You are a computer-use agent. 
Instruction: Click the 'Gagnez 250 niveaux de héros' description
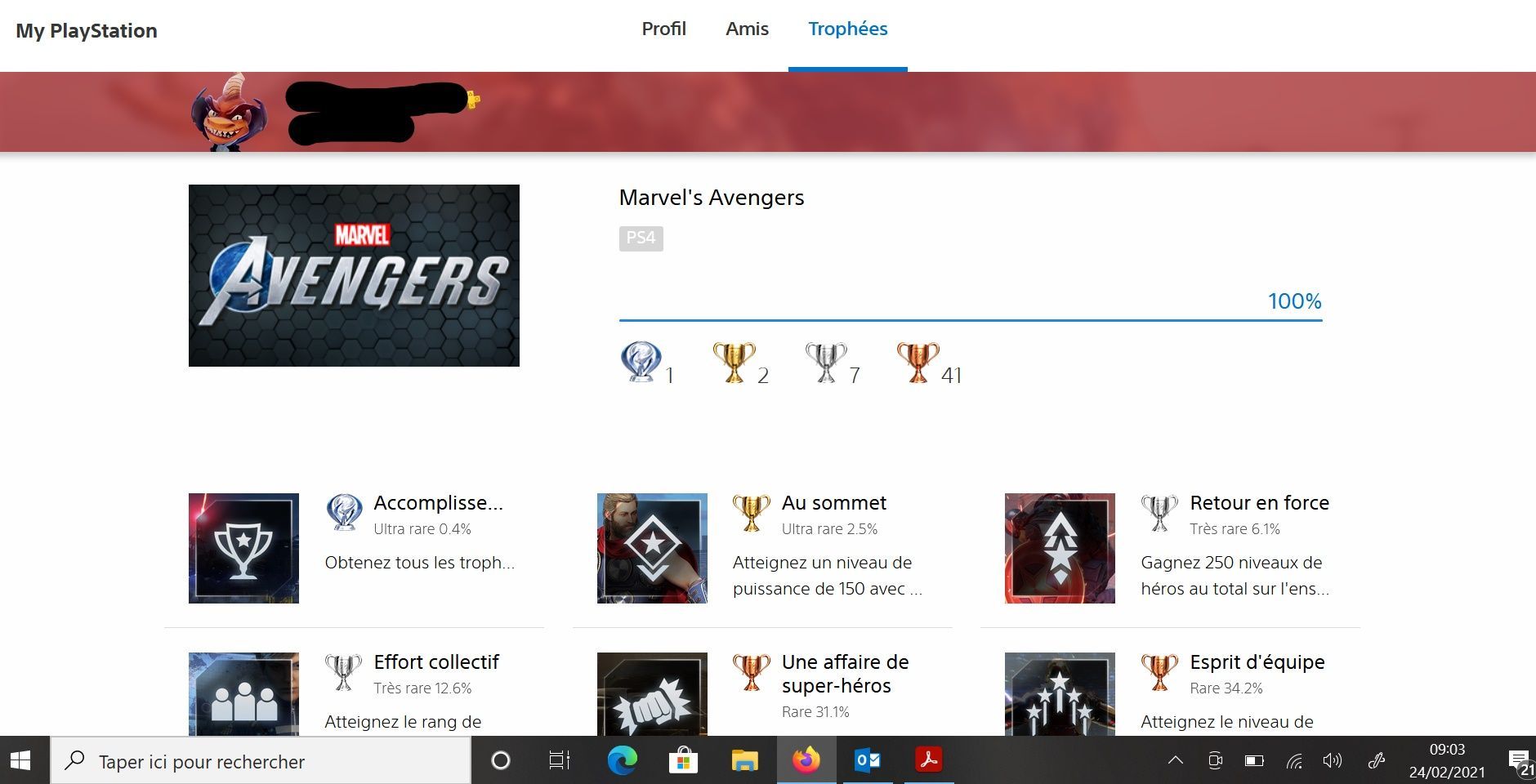point(1235,576)
